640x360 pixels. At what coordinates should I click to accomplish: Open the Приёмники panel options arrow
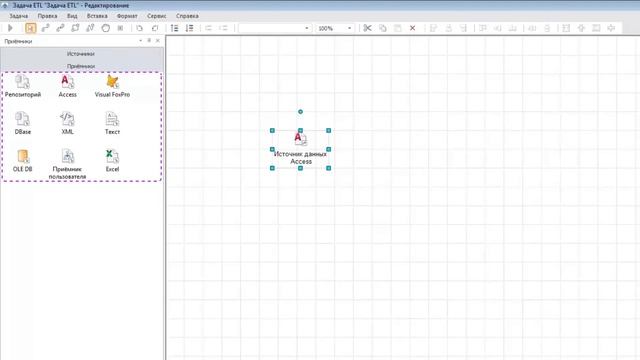click(140, 40)
